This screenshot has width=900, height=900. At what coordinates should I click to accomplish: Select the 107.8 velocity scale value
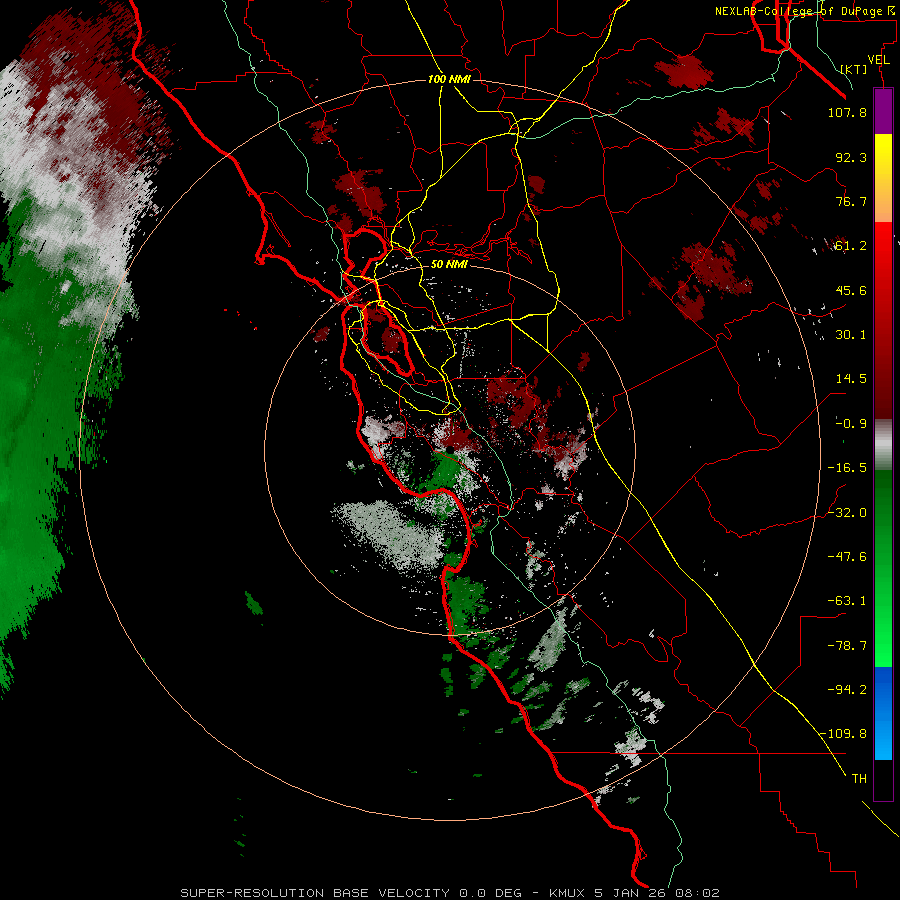pyautogui.click(x=847, y=112)
